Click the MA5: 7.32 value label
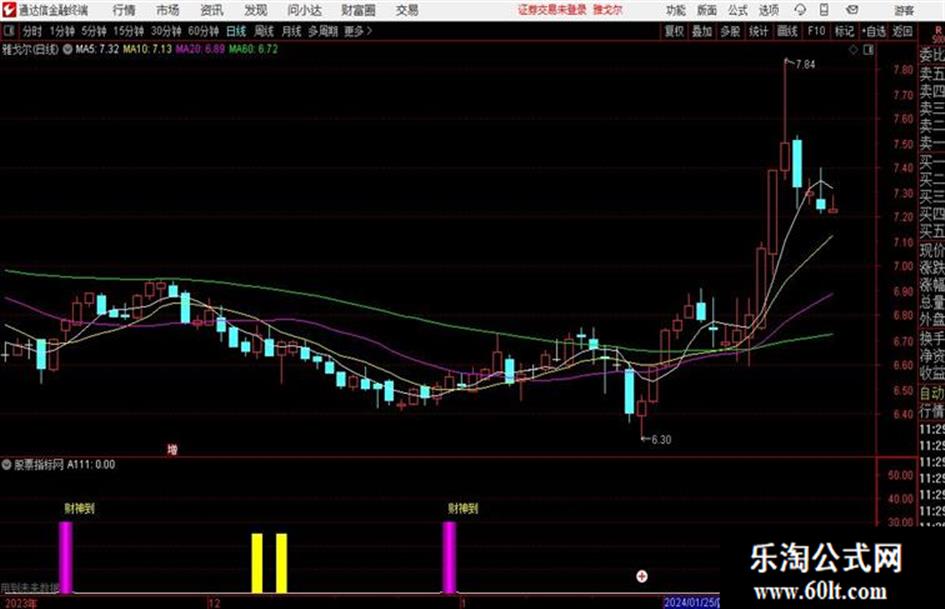This screenshot has height=609, width=945. tap(96, 49)
